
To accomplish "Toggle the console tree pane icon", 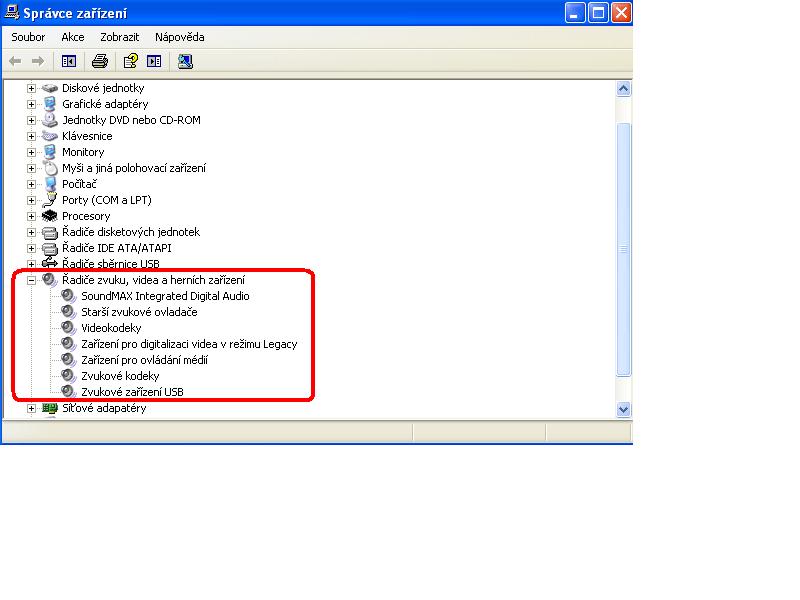I will [69, 61].
